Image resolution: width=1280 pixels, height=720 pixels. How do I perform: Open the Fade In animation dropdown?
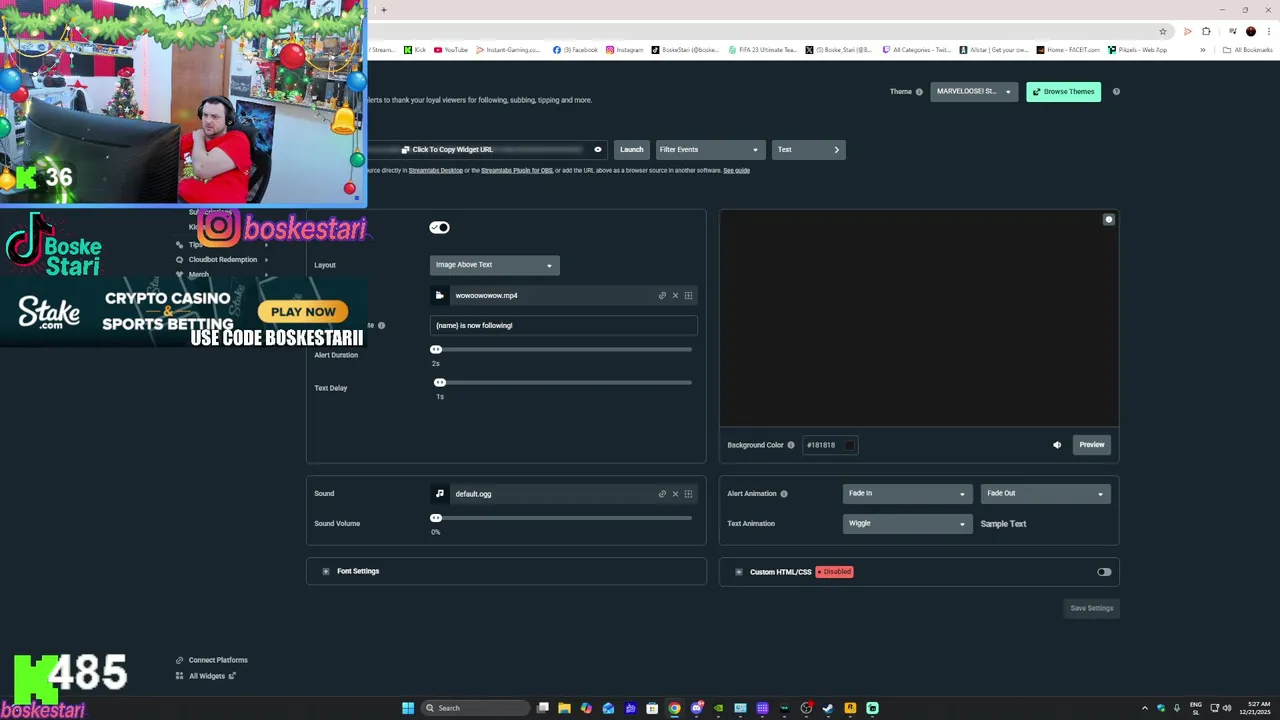[x=907, y=493]
